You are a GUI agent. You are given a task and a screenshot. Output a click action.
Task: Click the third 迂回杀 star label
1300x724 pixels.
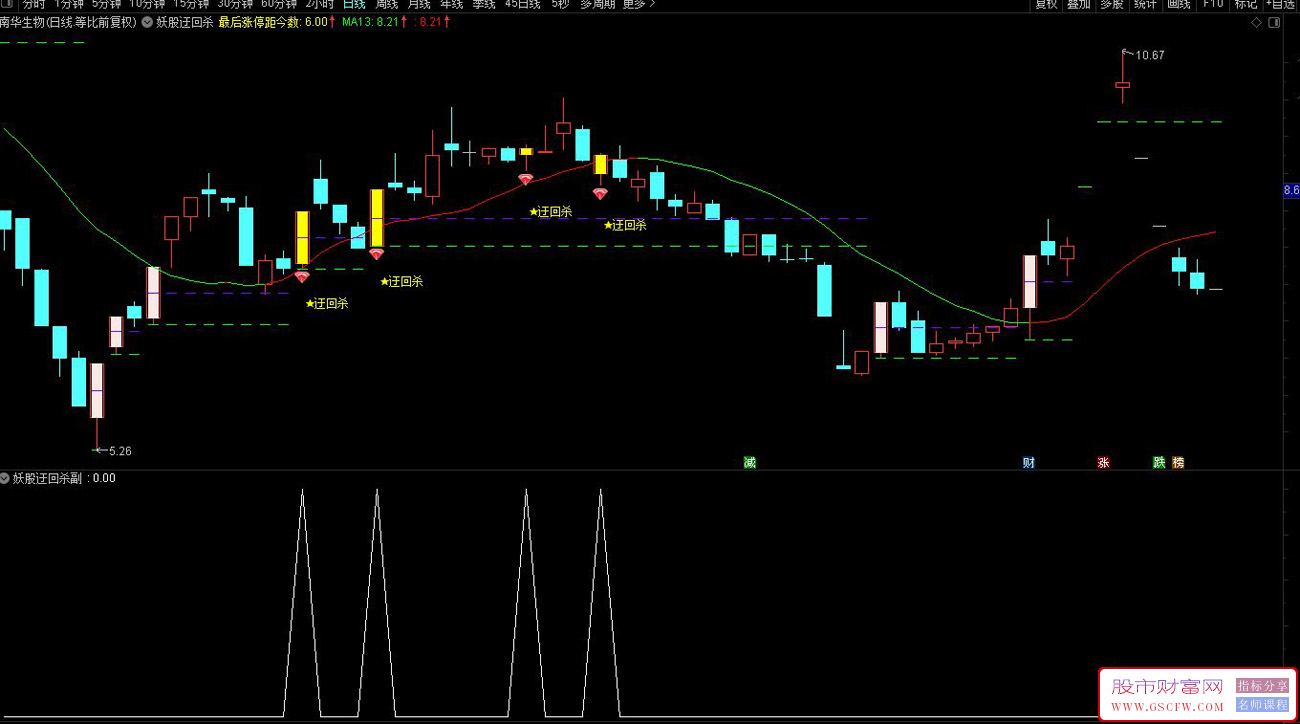point(550,211)
